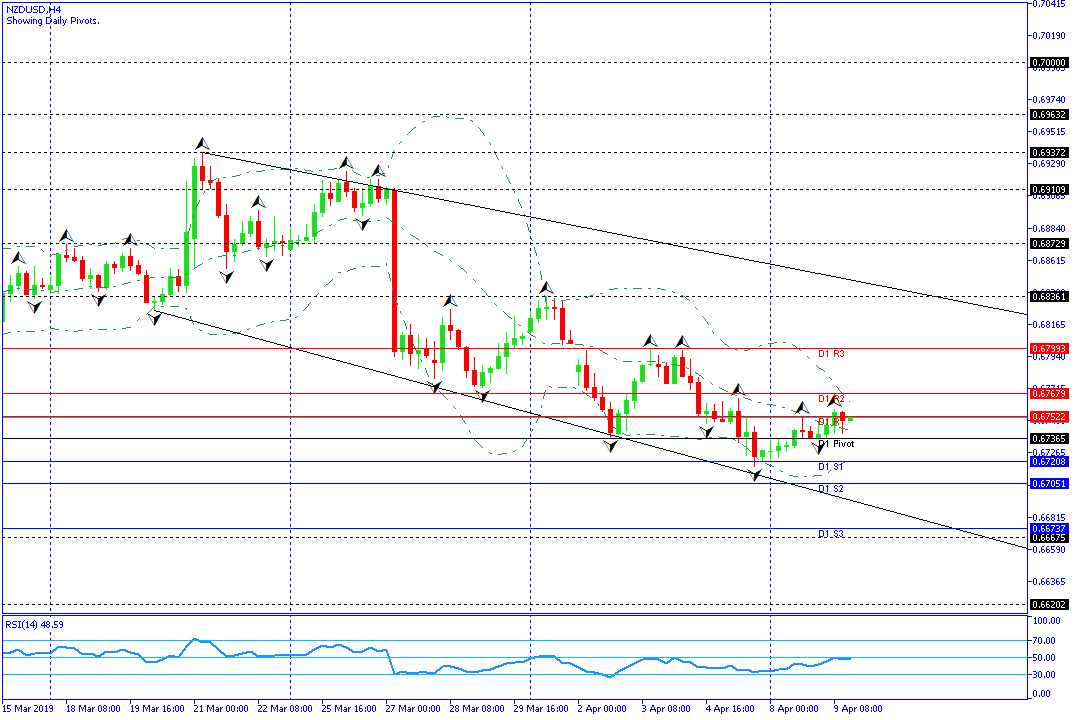1080x720 pixels.
Task: Click the 0.66675 price level tag
Action: 1049,537
